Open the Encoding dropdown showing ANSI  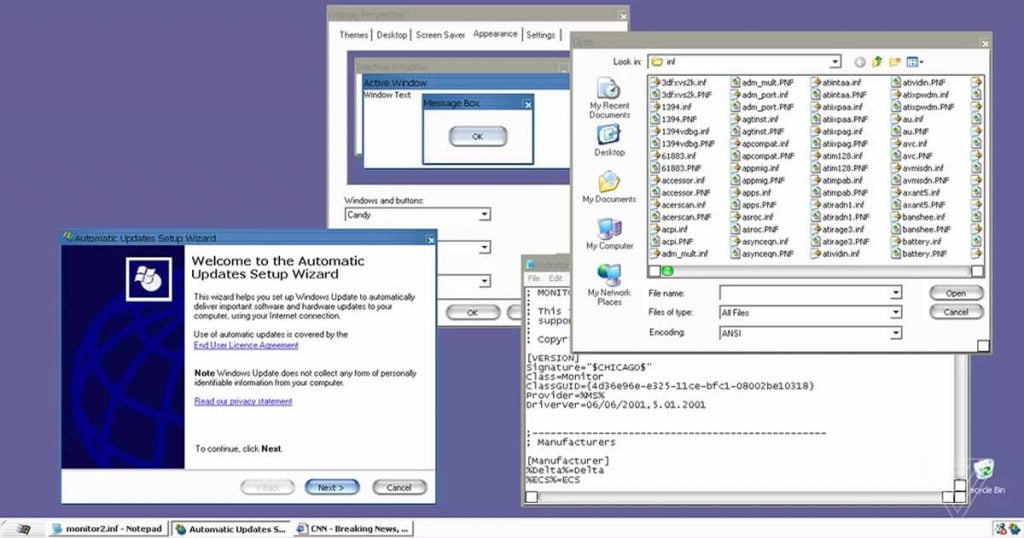click(x=895, y=333)
